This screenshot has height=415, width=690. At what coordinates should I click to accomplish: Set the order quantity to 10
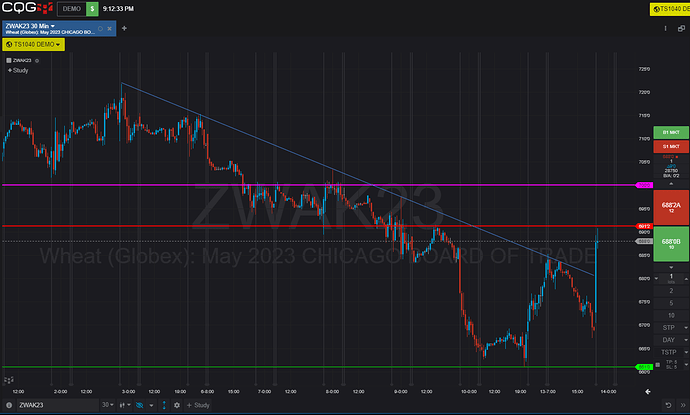point(671,316)
